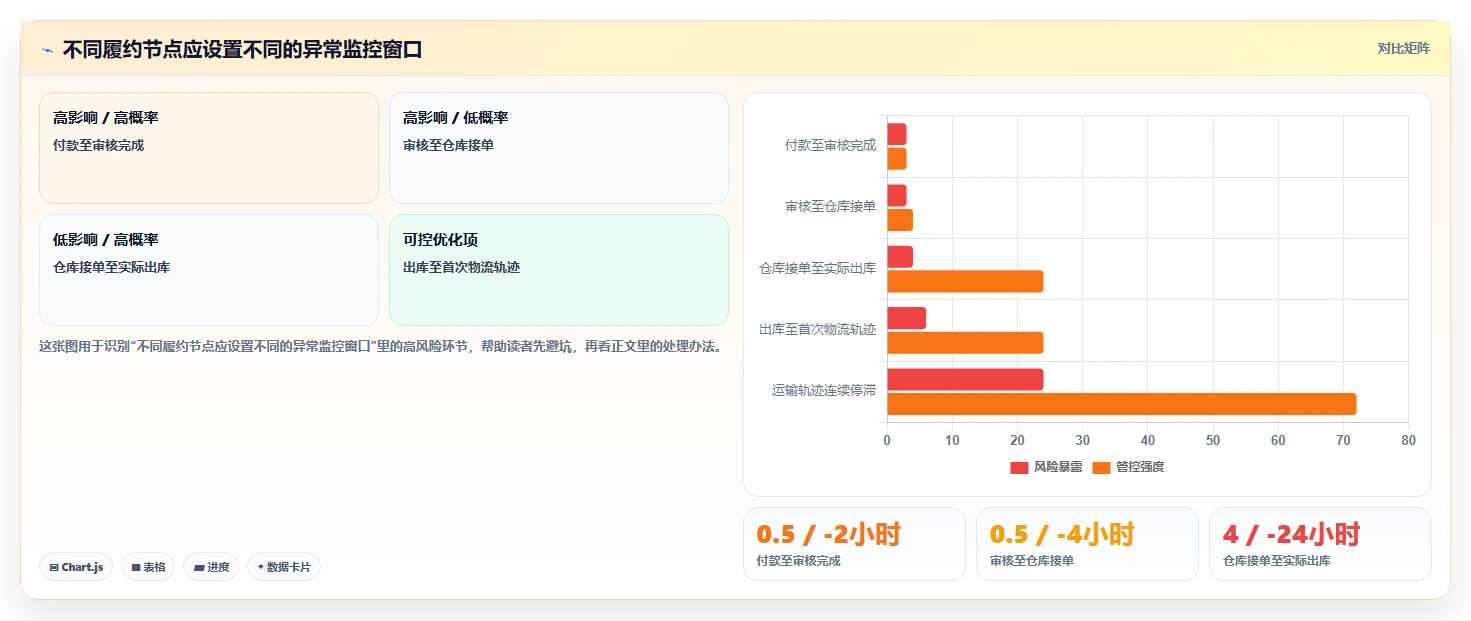Toggle the 管控强度 legend orange swatch
Image resolution: width=1471 pixels, height=621 pixels.
click(1101, 467)
